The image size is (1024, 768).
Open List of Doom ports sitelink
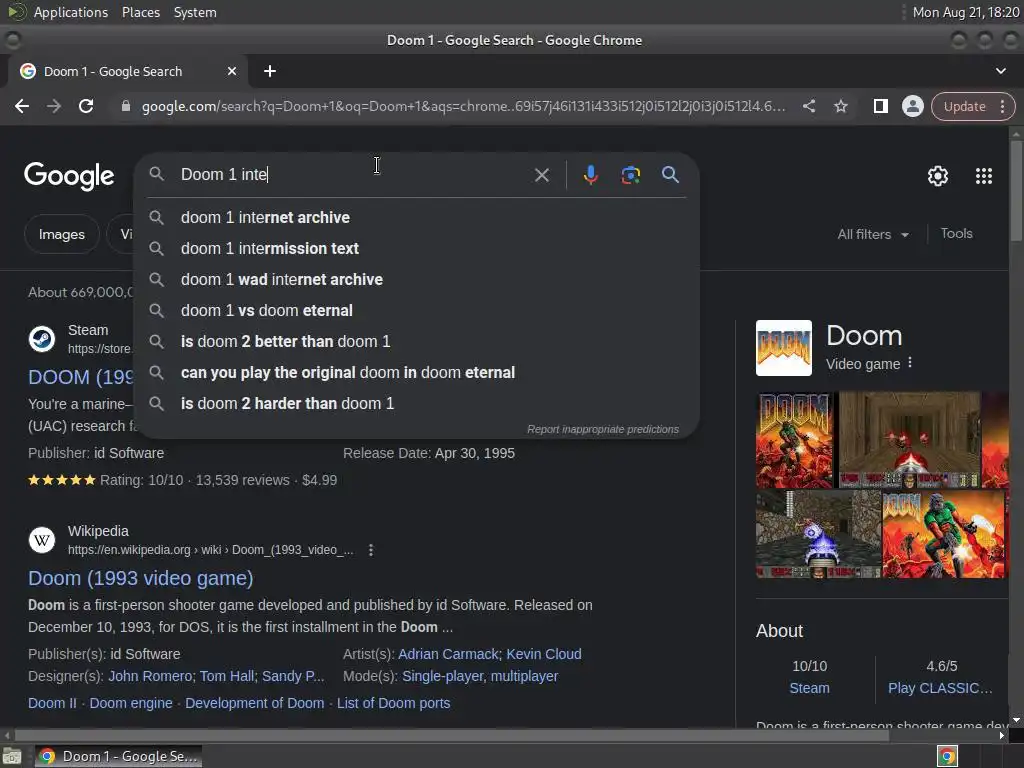393,703
